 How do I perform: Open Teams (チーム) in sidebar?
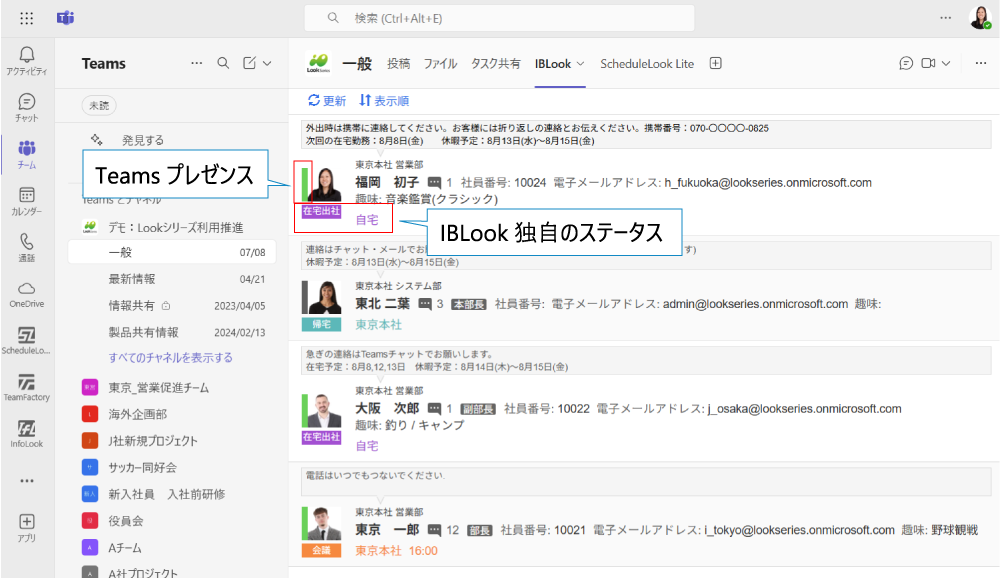[27, 154]
